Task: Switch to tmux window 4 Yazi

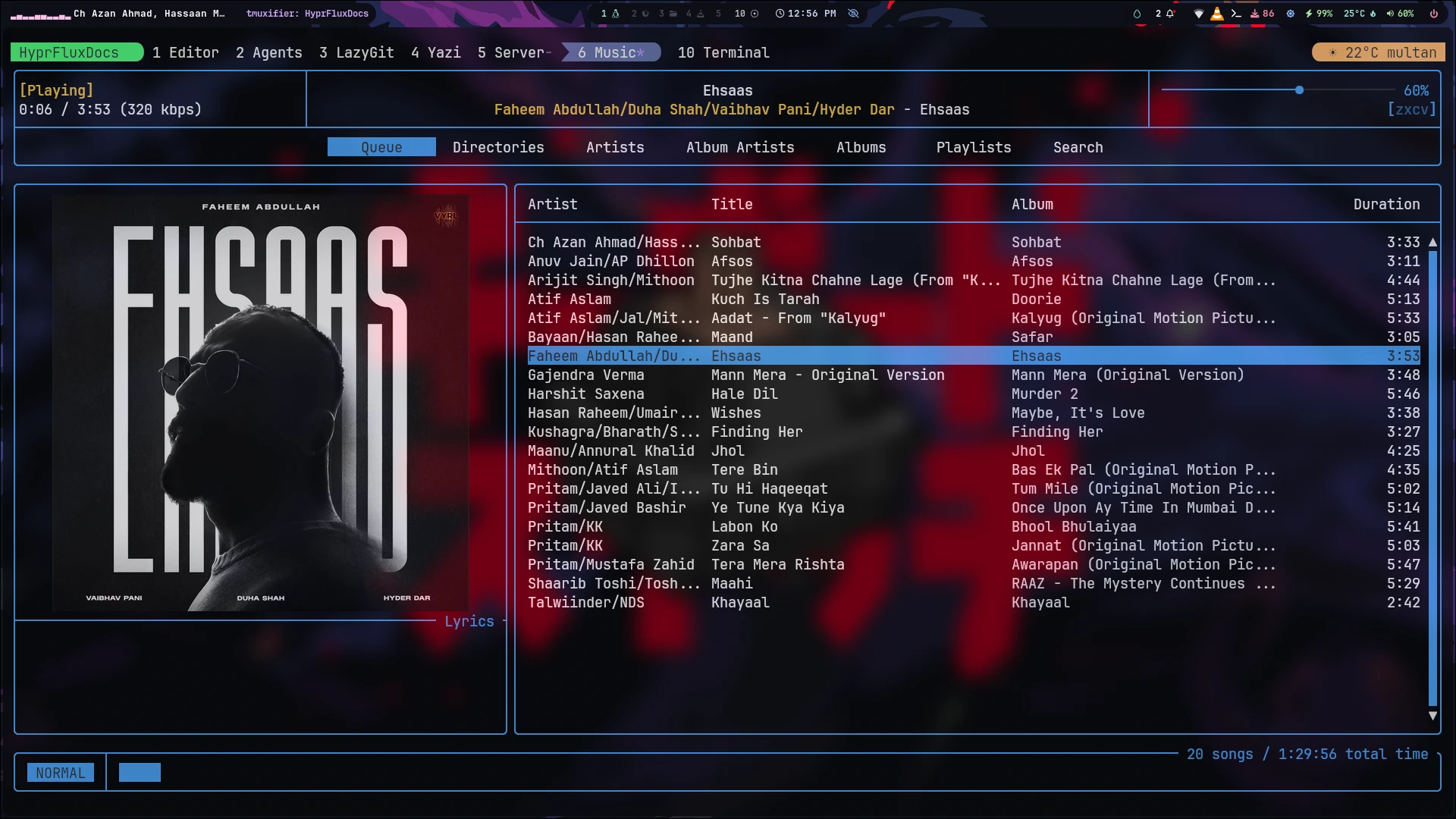Action: click(x=436, y=52)
